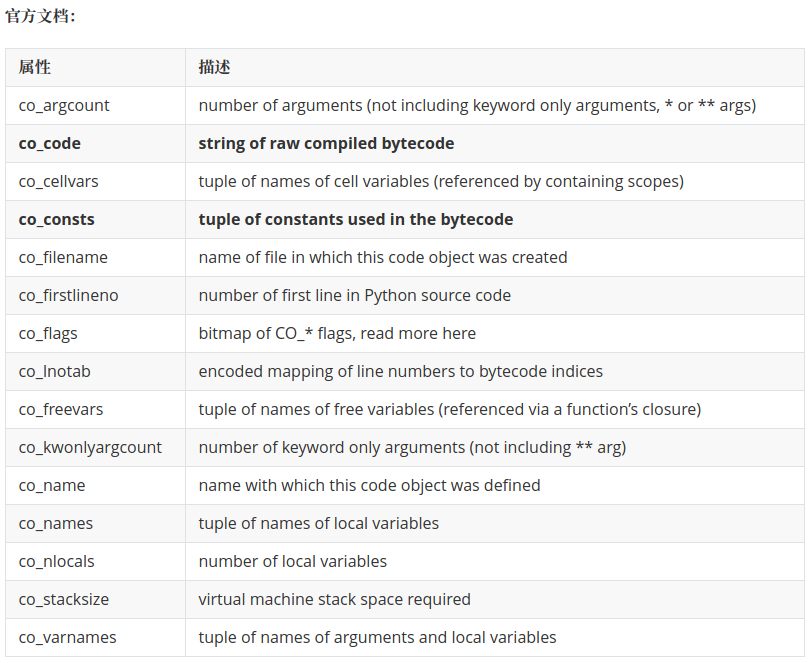Click the co_stacksize attribute cell
This screenshot has width=810, height=663.
[64, 599]
